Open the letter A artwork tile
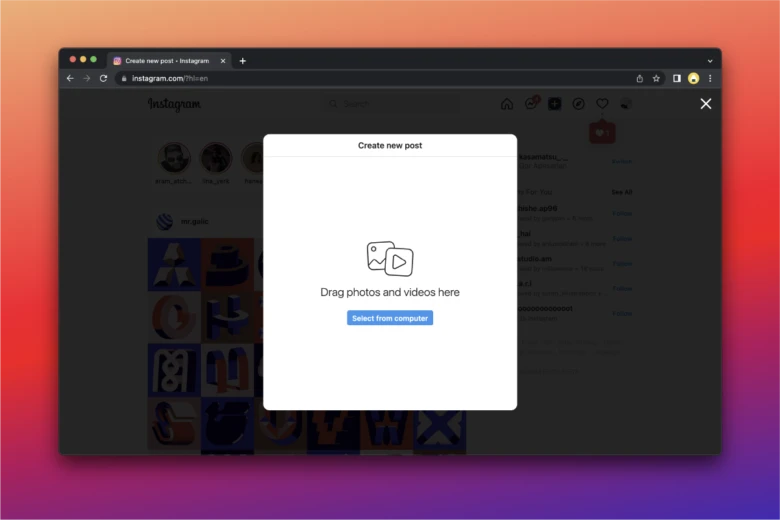 [x=174, y=264]
